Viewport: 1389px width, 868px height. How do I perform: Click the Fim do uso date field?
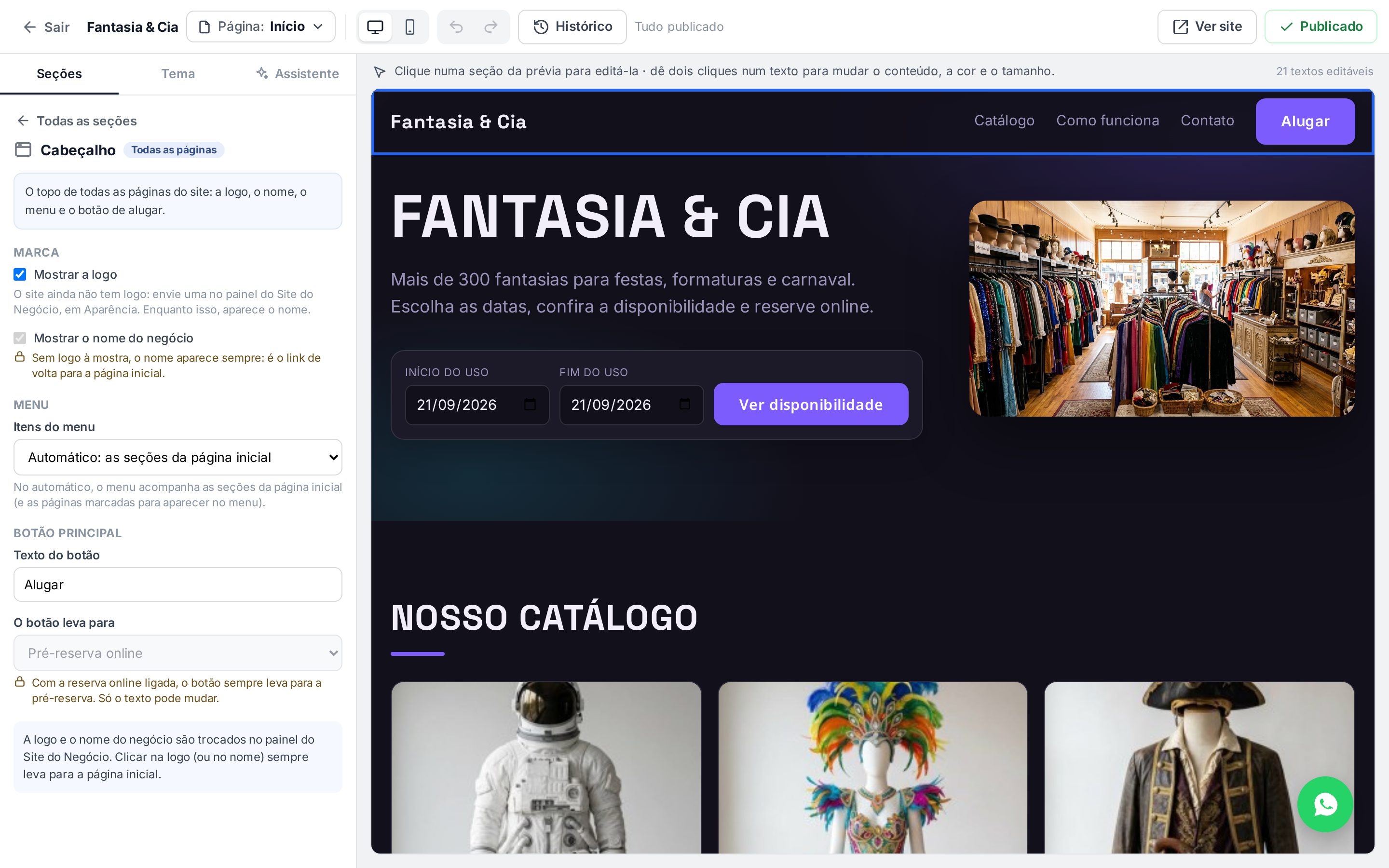tap(631, 405)
